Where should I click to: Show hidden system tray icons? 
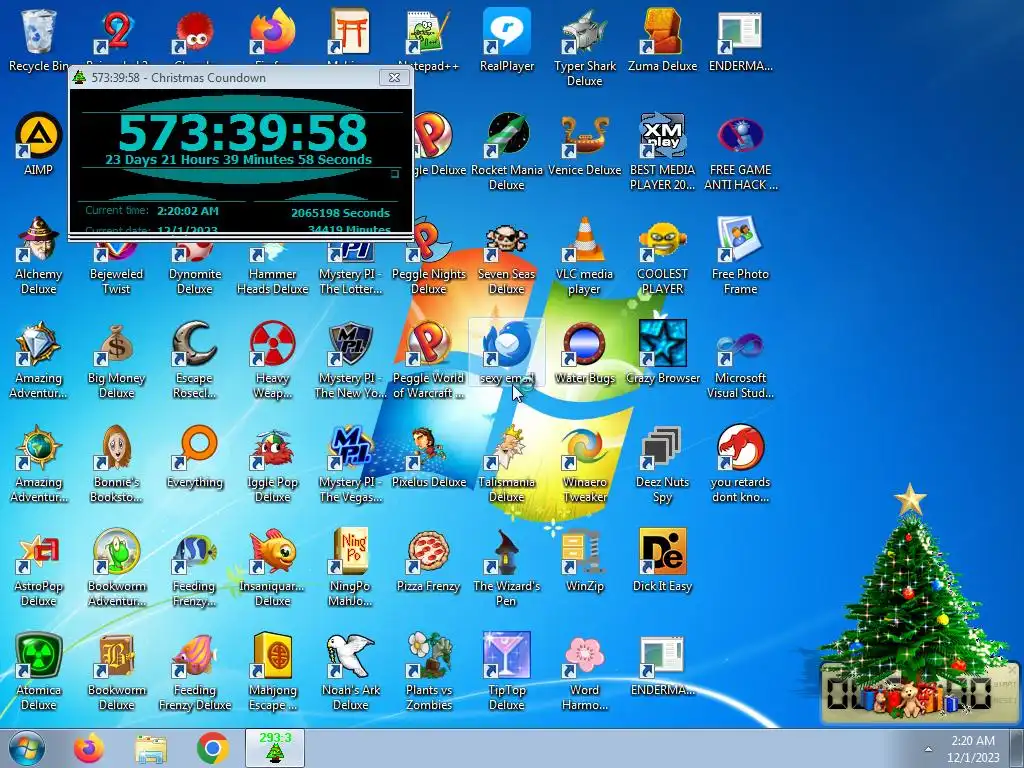point(928,749)
